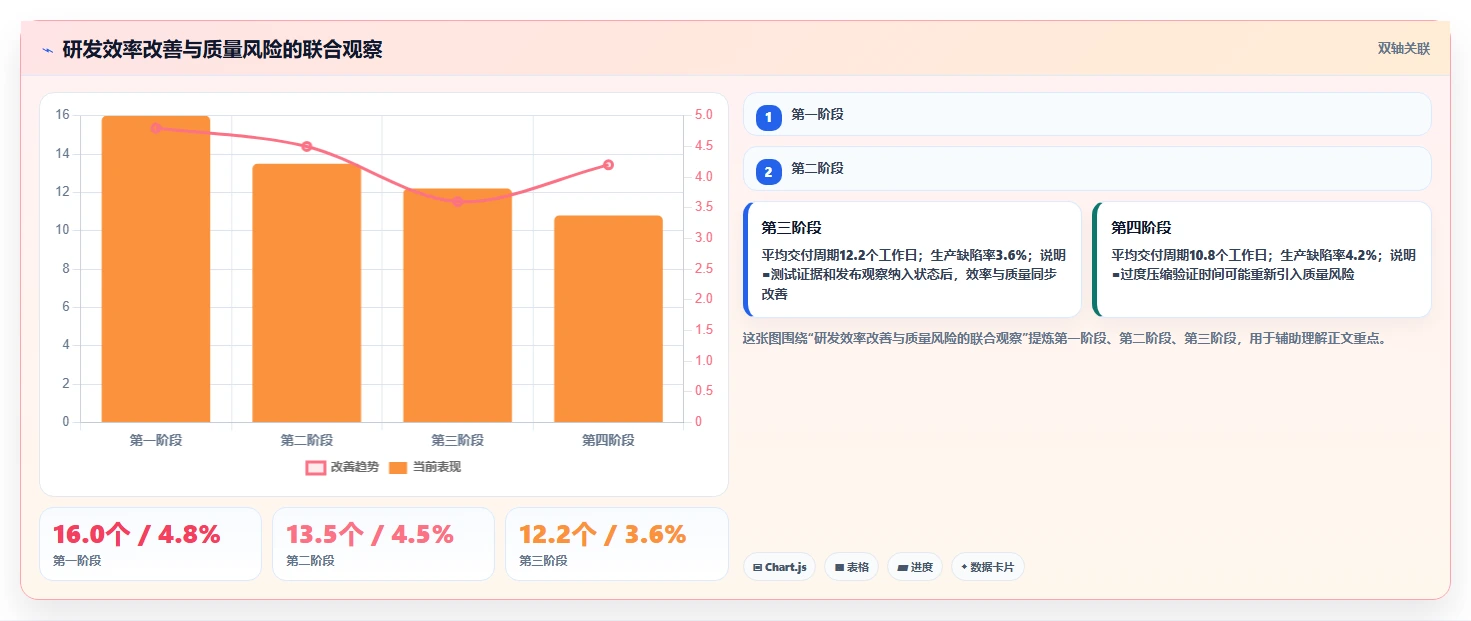Click the right axis value 5.0

coord(704,115)
